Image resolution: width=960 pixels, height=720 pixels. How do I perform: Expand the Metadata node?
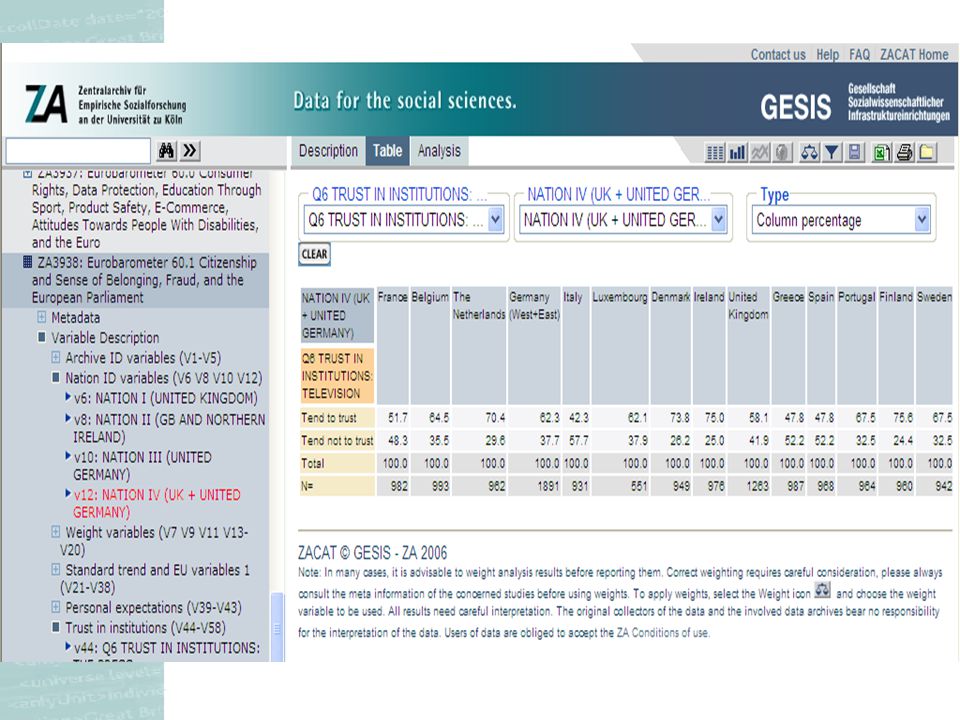point(42,317)
